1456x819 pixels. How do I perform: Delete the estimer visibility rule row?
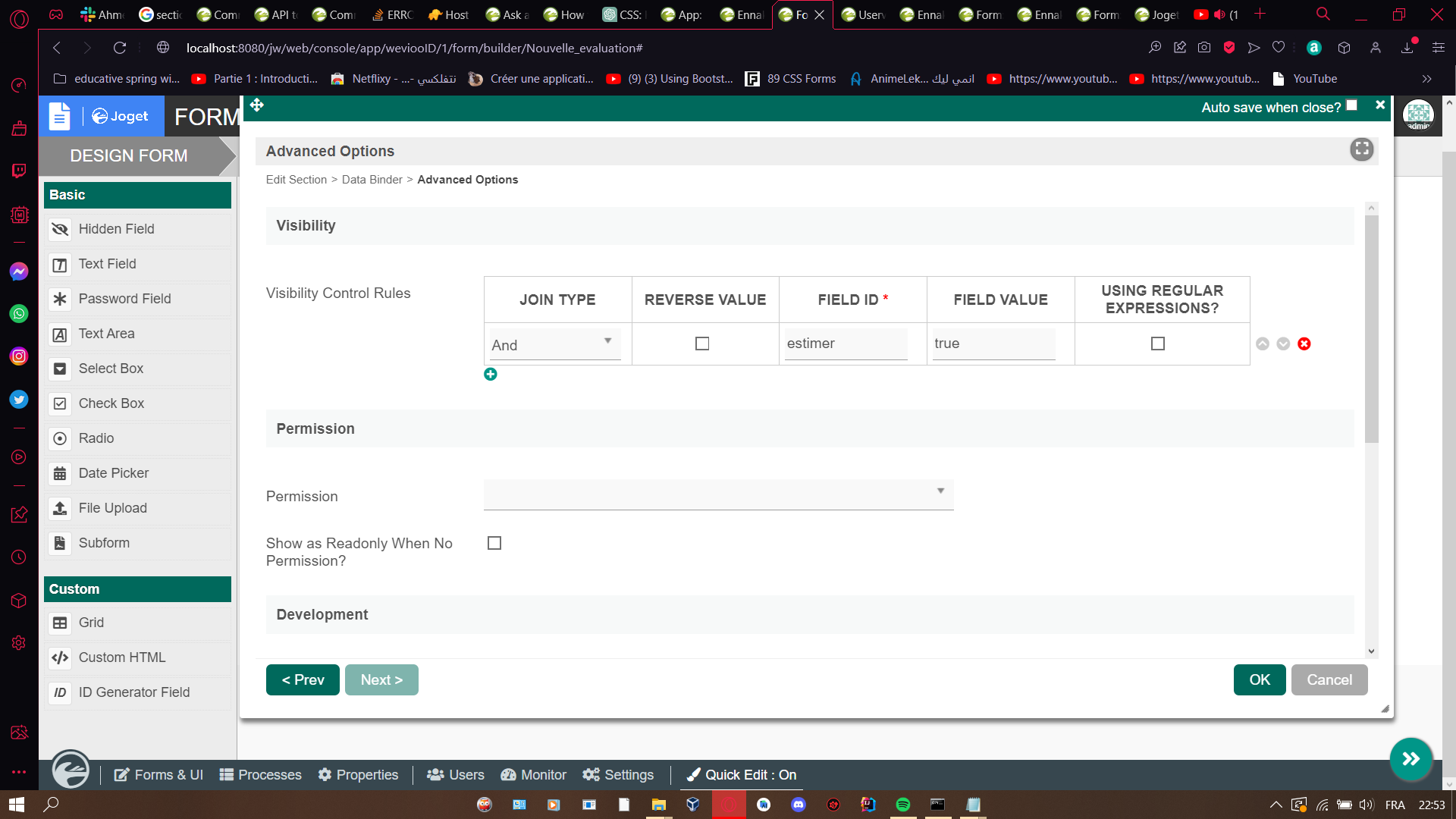point(1304,344)
